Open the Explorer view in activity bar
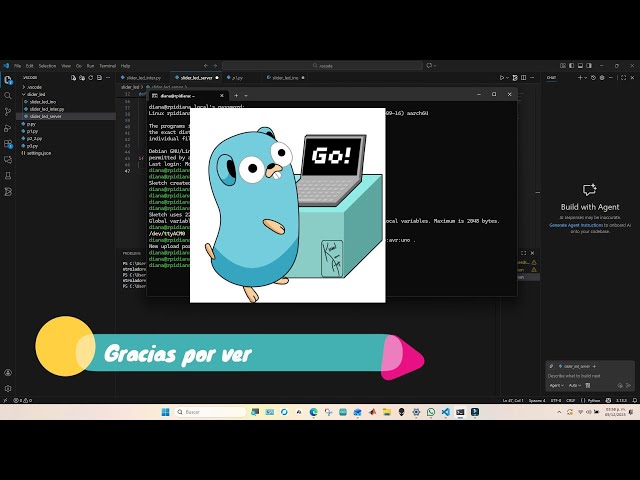 (x=8, y=80)
